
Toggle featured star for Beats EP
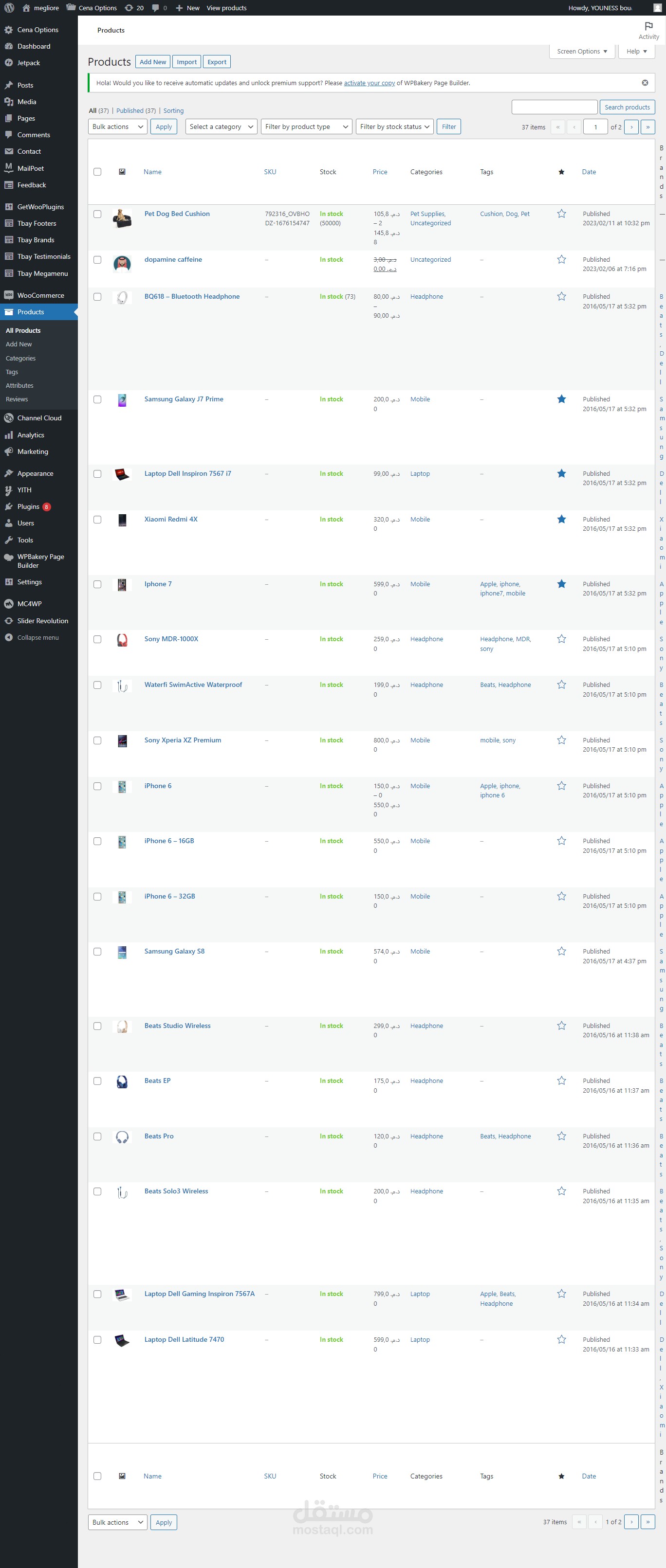561,1081
